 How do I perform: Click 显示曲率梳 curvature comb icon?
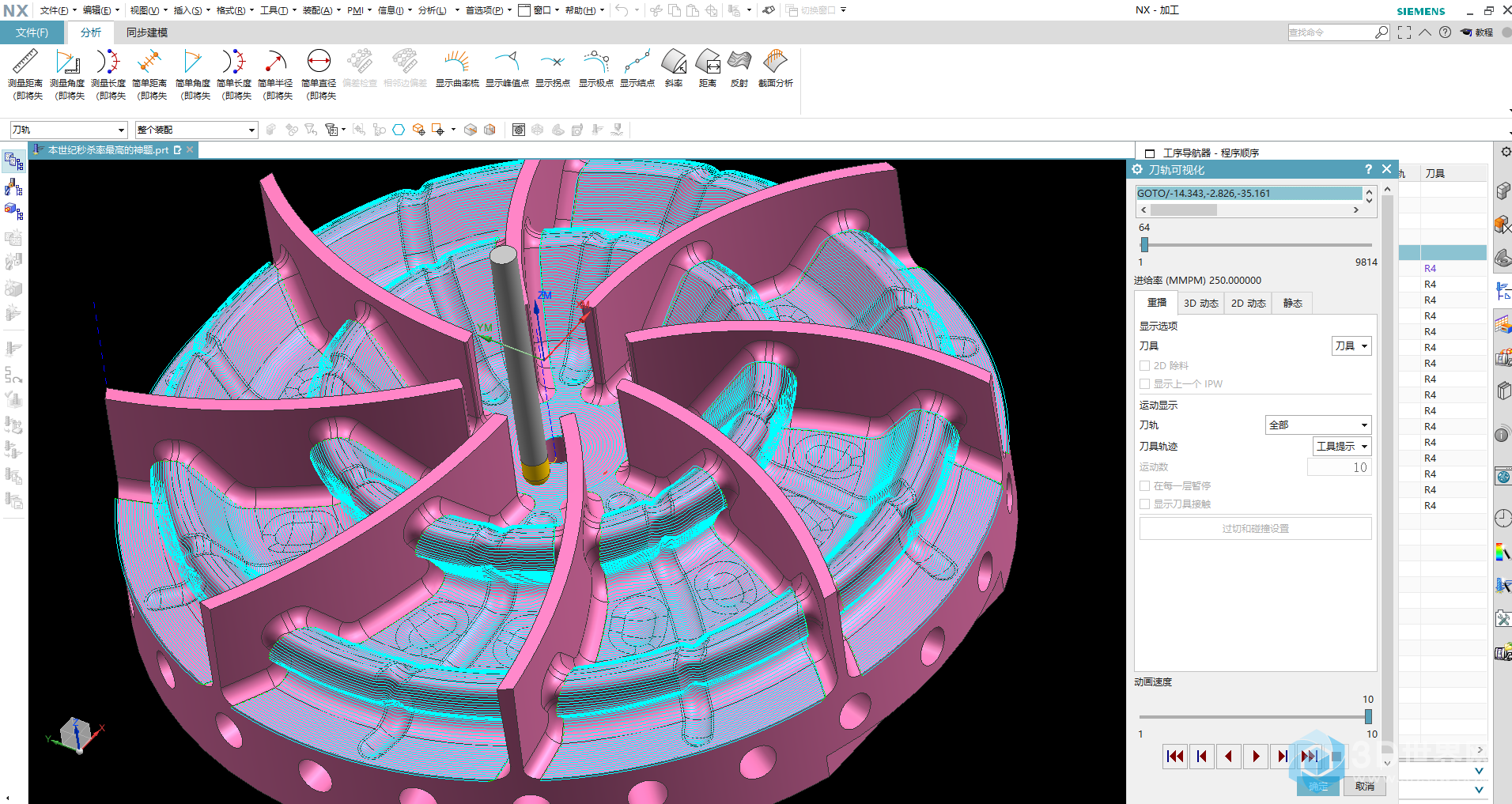(x=457, y=68)
